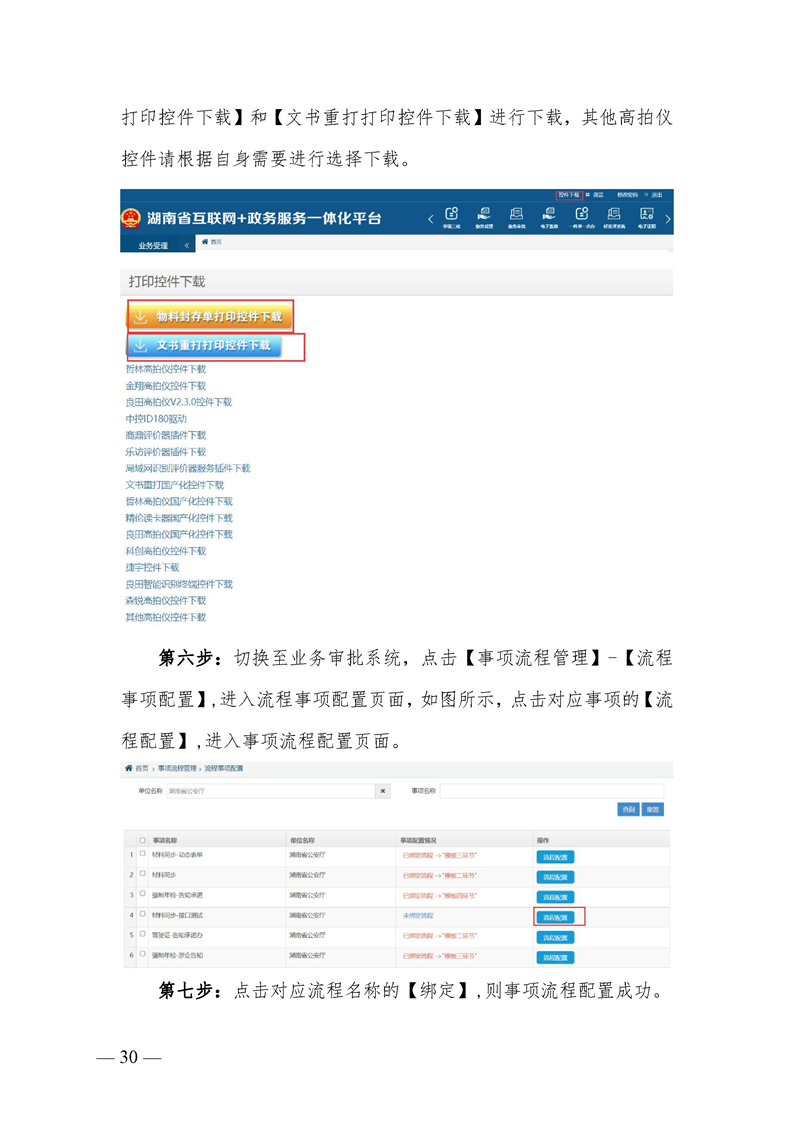Click the first navigation icon left of 业务受理

click(452, 217)
